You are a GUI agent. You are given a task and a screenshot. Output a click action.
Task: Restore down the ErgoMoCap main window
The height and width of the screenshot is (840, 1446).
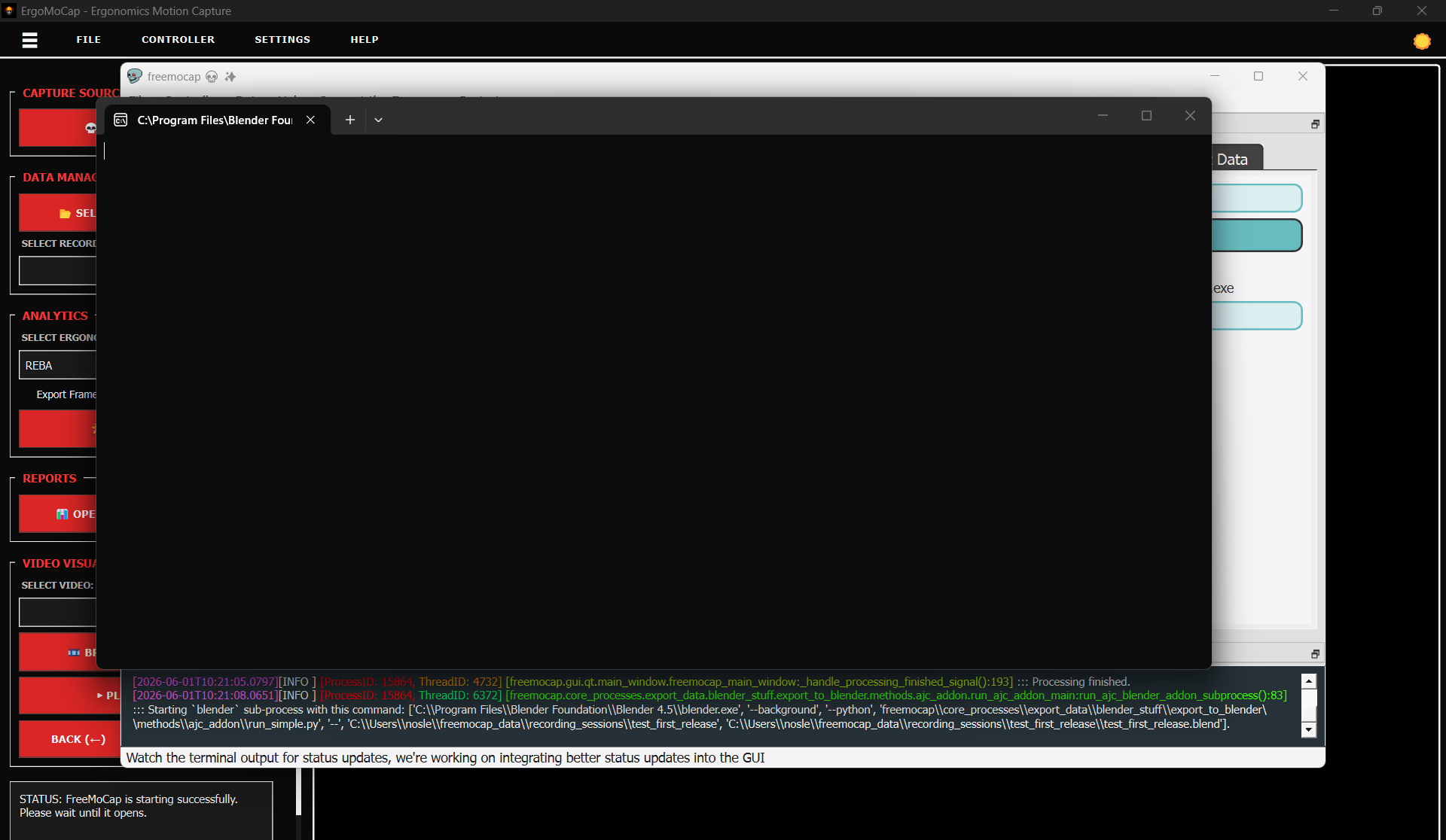click(x=1377, y=11)
